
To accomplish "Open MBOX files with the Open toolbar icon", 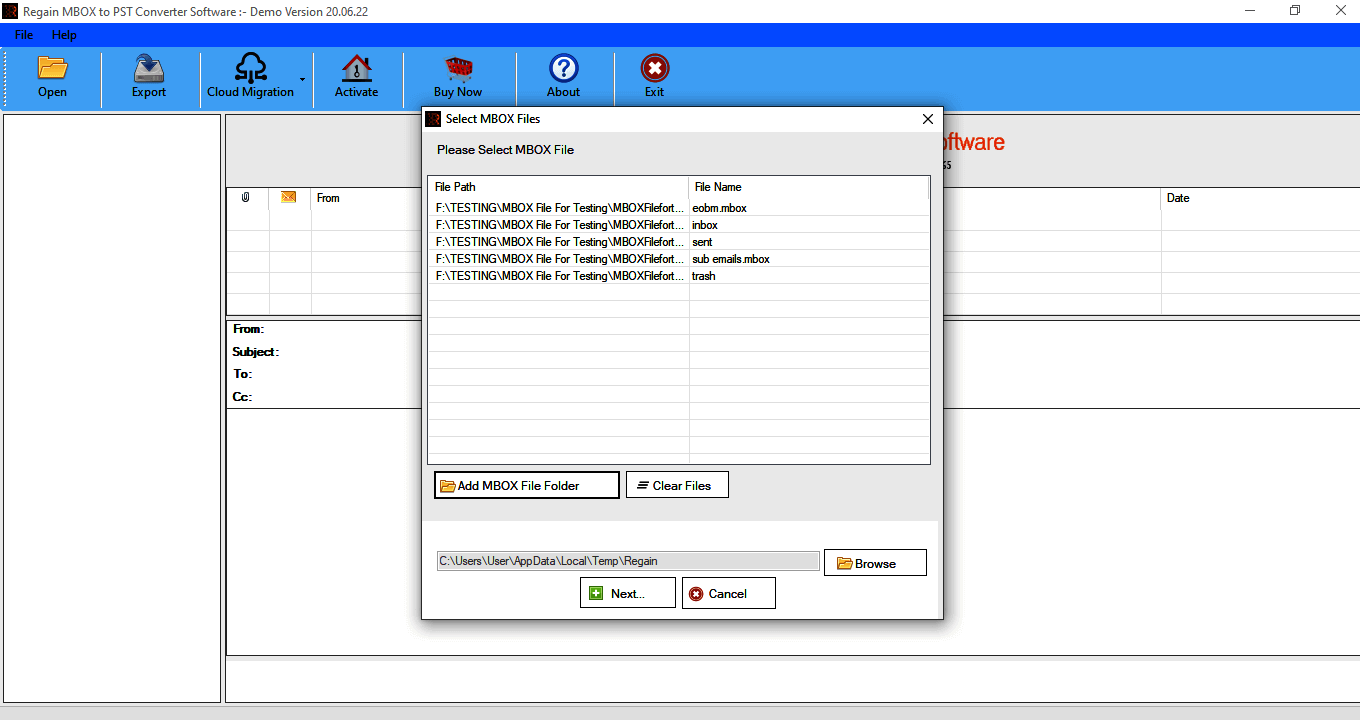I will pos(52,77).
